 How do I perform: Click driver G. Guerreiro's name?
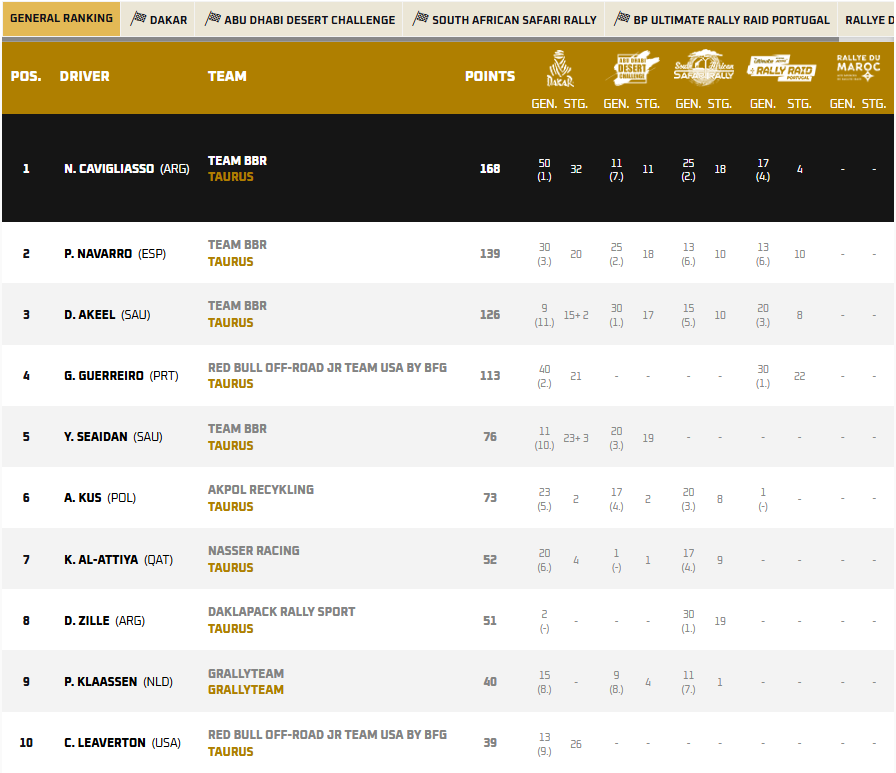click(104, 376)
